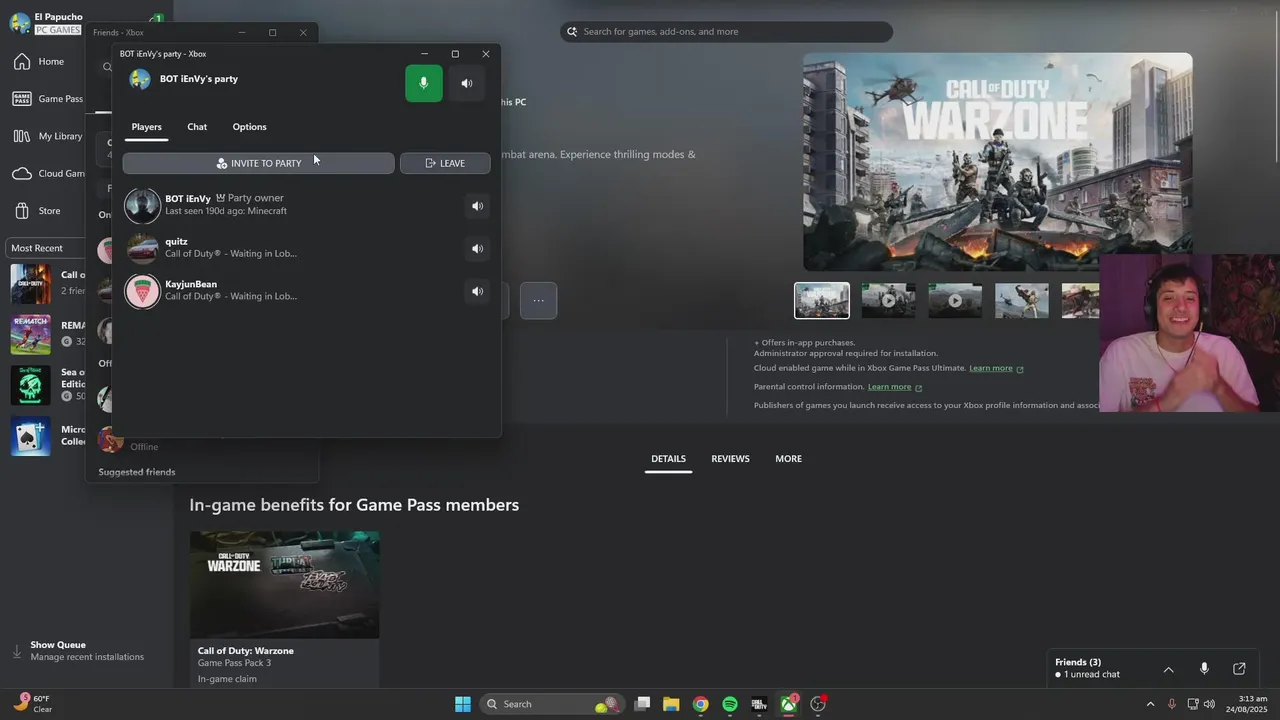Play third Warzone video thumbnail
1280x720 pixels.
(x=955, y=301)
